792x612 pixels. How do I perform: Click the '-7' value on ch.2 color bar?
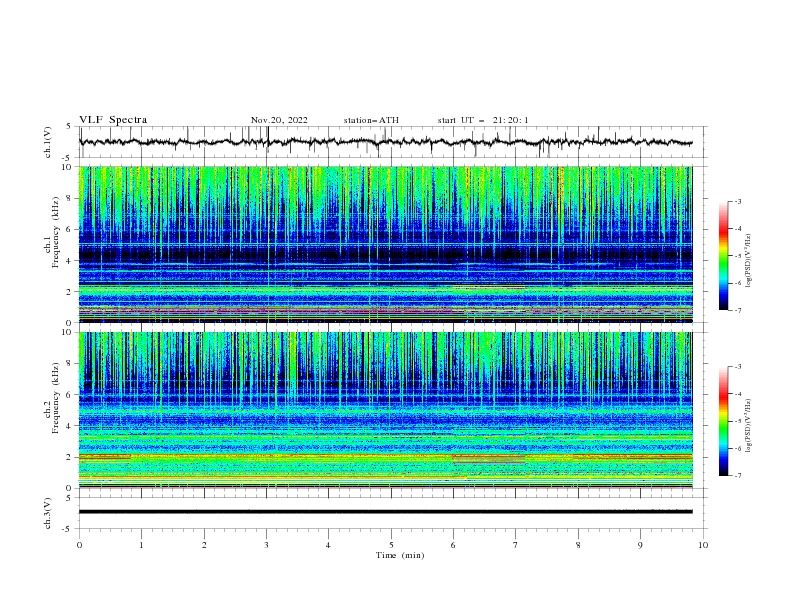pyautogui.click(x=737, y=475)
